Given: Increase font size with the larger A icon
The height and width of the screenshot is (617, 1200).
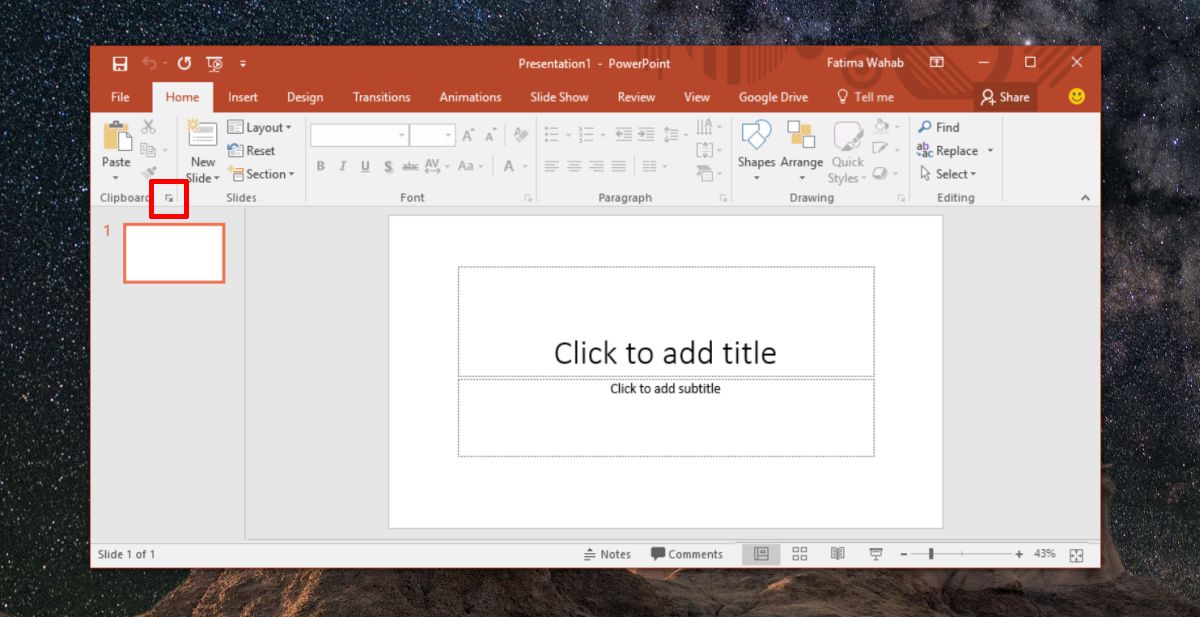Looking at the screenshot, I should 468,135.
